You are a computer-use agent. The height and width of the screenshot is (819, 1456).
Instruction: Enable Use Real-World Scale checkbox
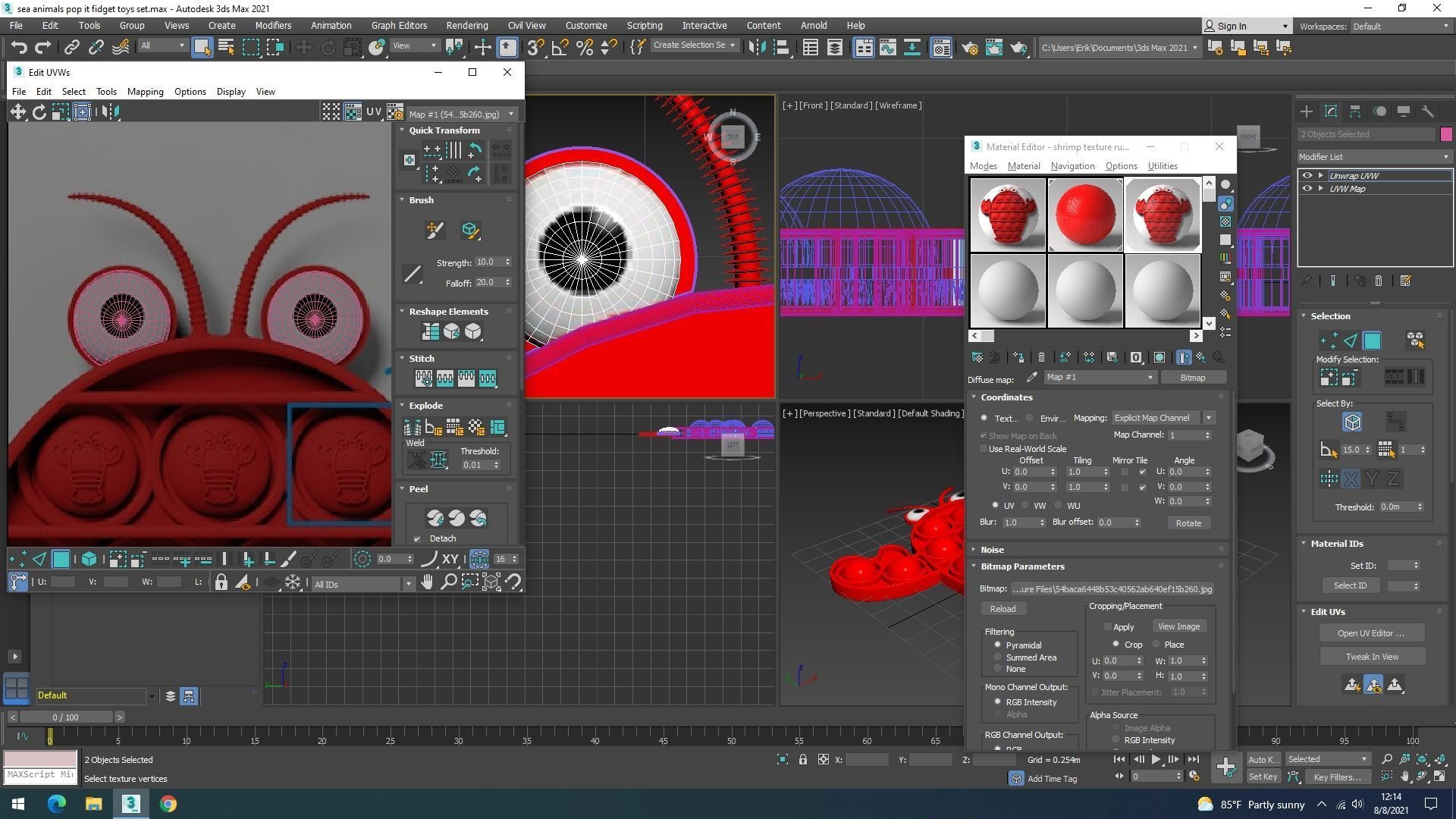click(984, 449)
